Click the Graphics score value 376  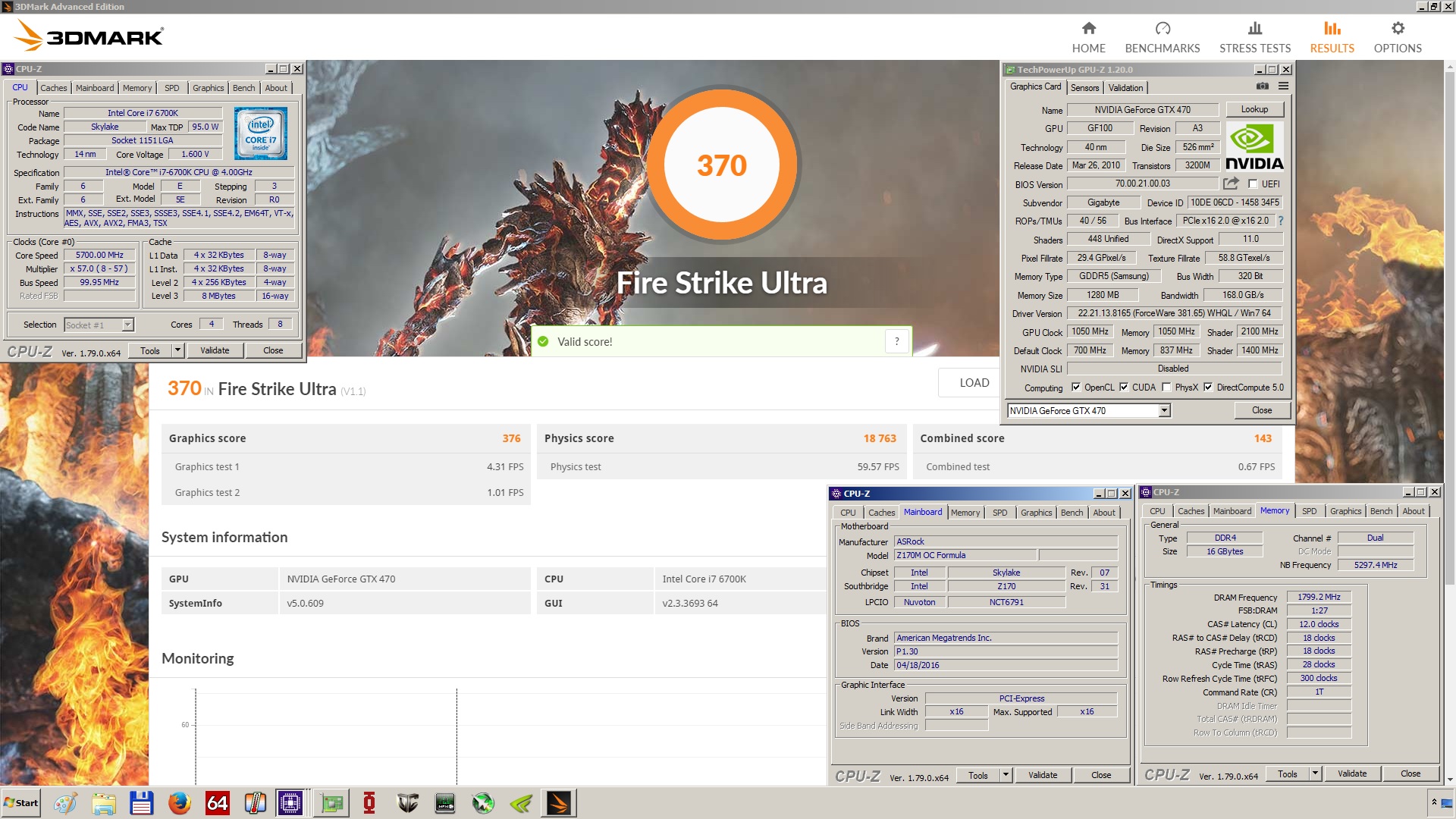(x=511, y=438)
